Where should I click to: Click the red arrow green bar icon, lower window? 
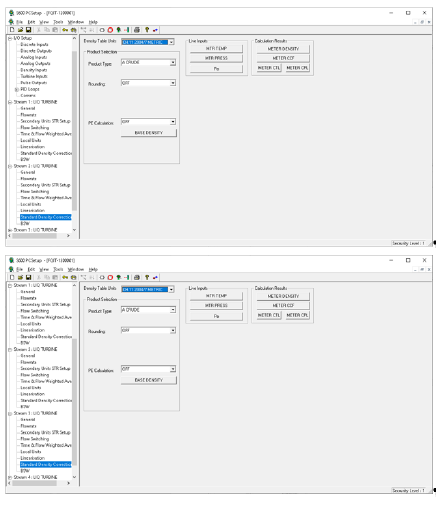[127, 277]
